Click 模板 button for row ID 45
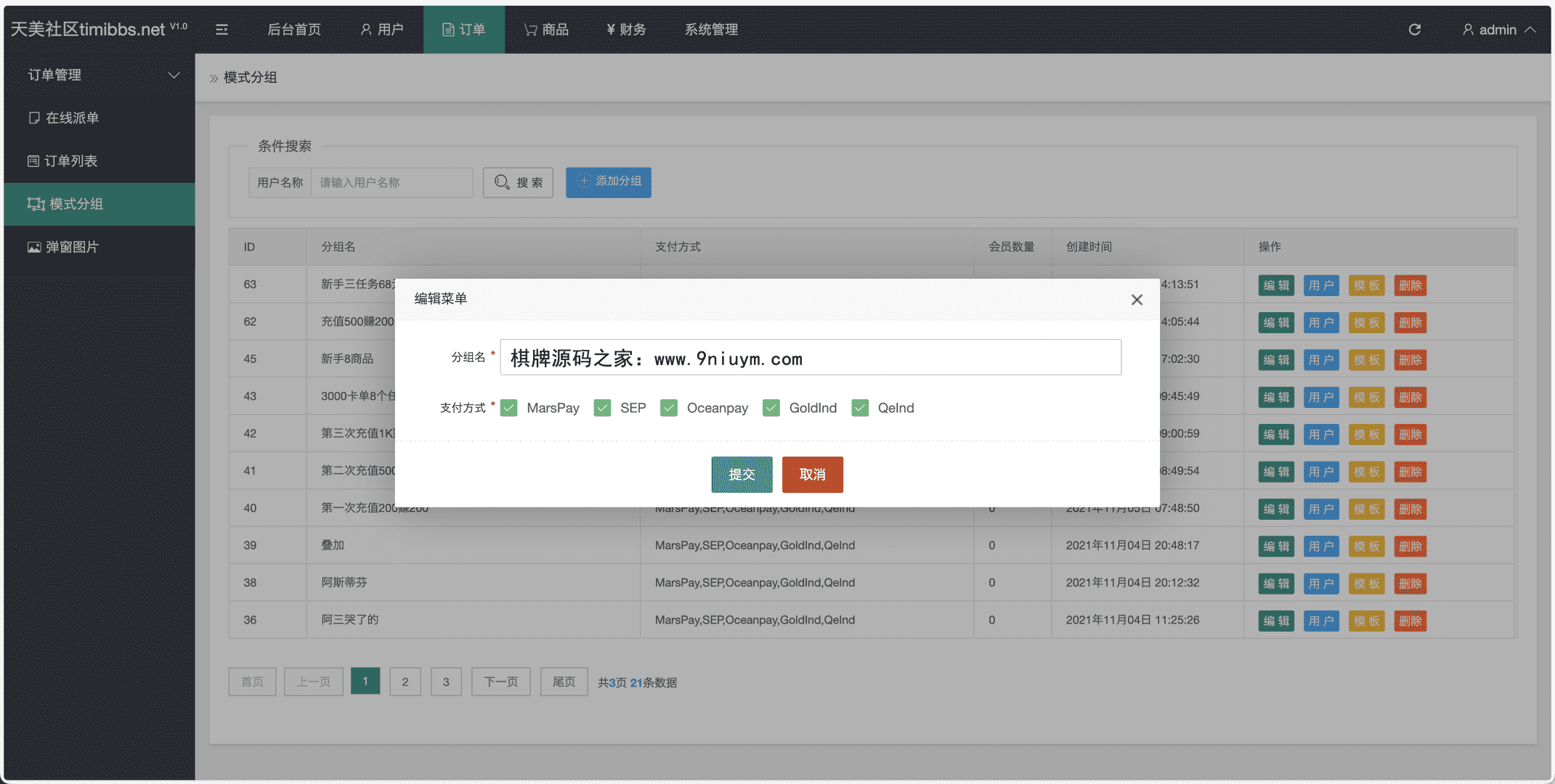This screenshot has height=784, width=1555. pos(1366,360)
